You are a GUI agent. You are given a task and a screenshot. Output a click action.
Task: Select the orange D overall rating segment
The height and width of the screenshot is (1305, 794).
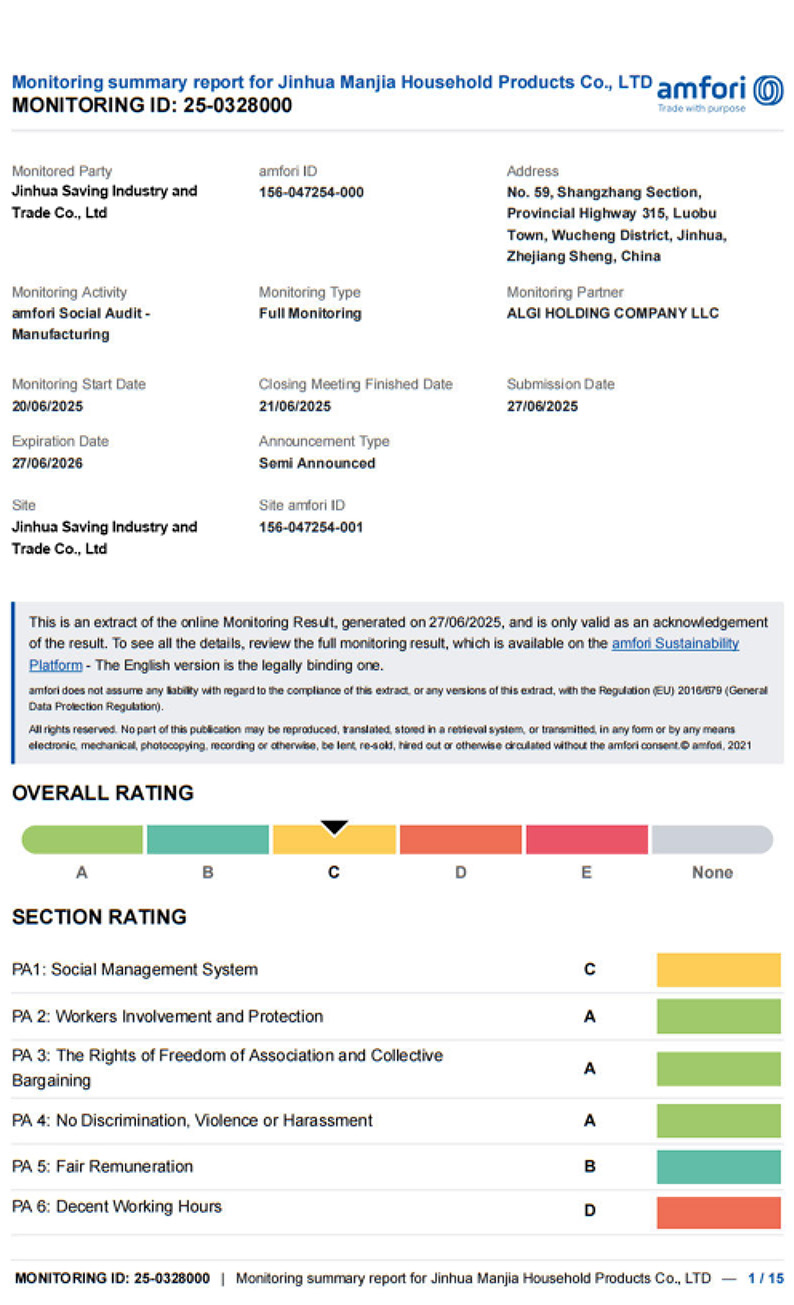(x=460, y=840)
